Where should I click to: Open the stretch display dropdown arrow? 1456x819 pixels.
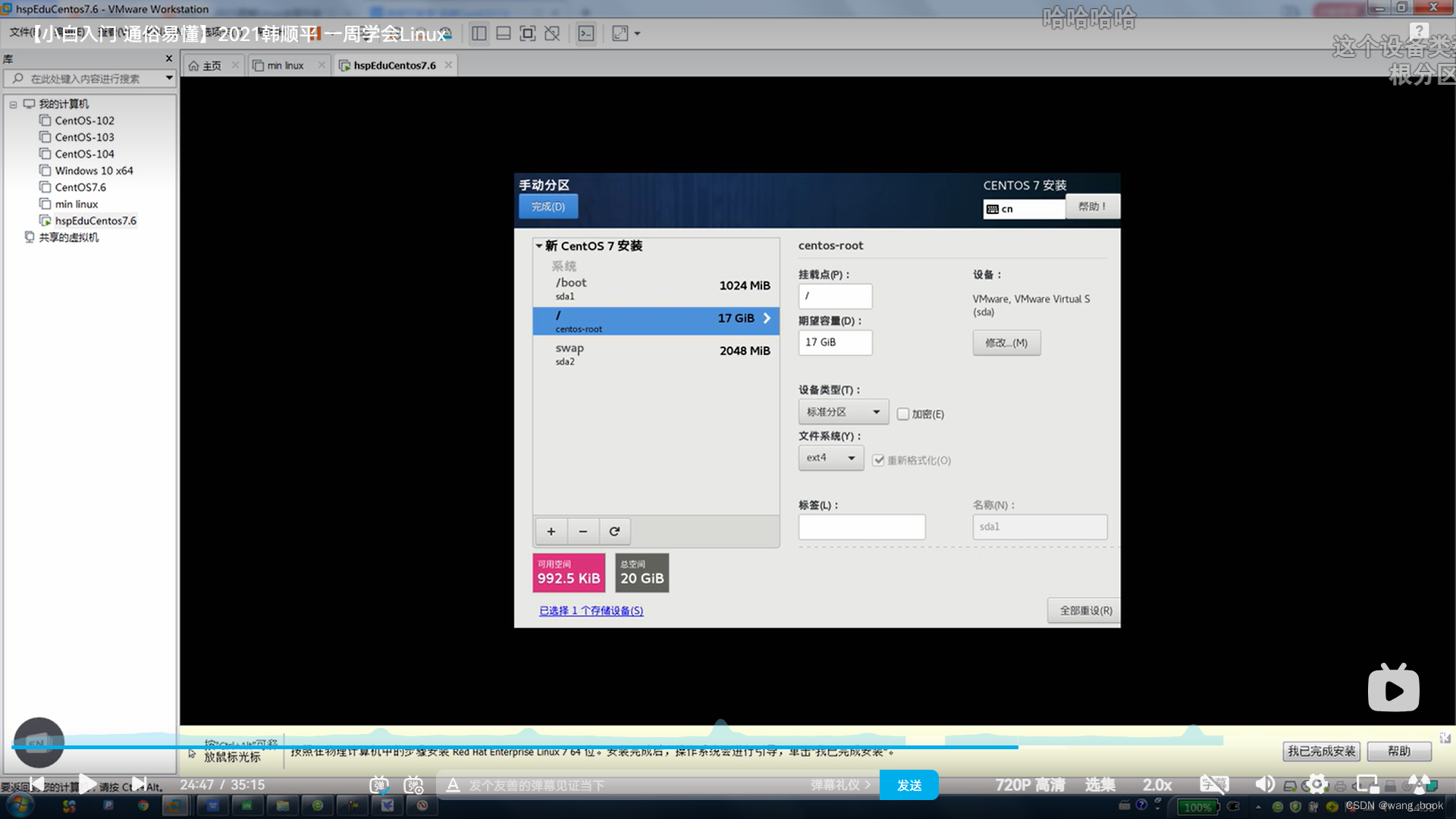[x=637, y=33]
